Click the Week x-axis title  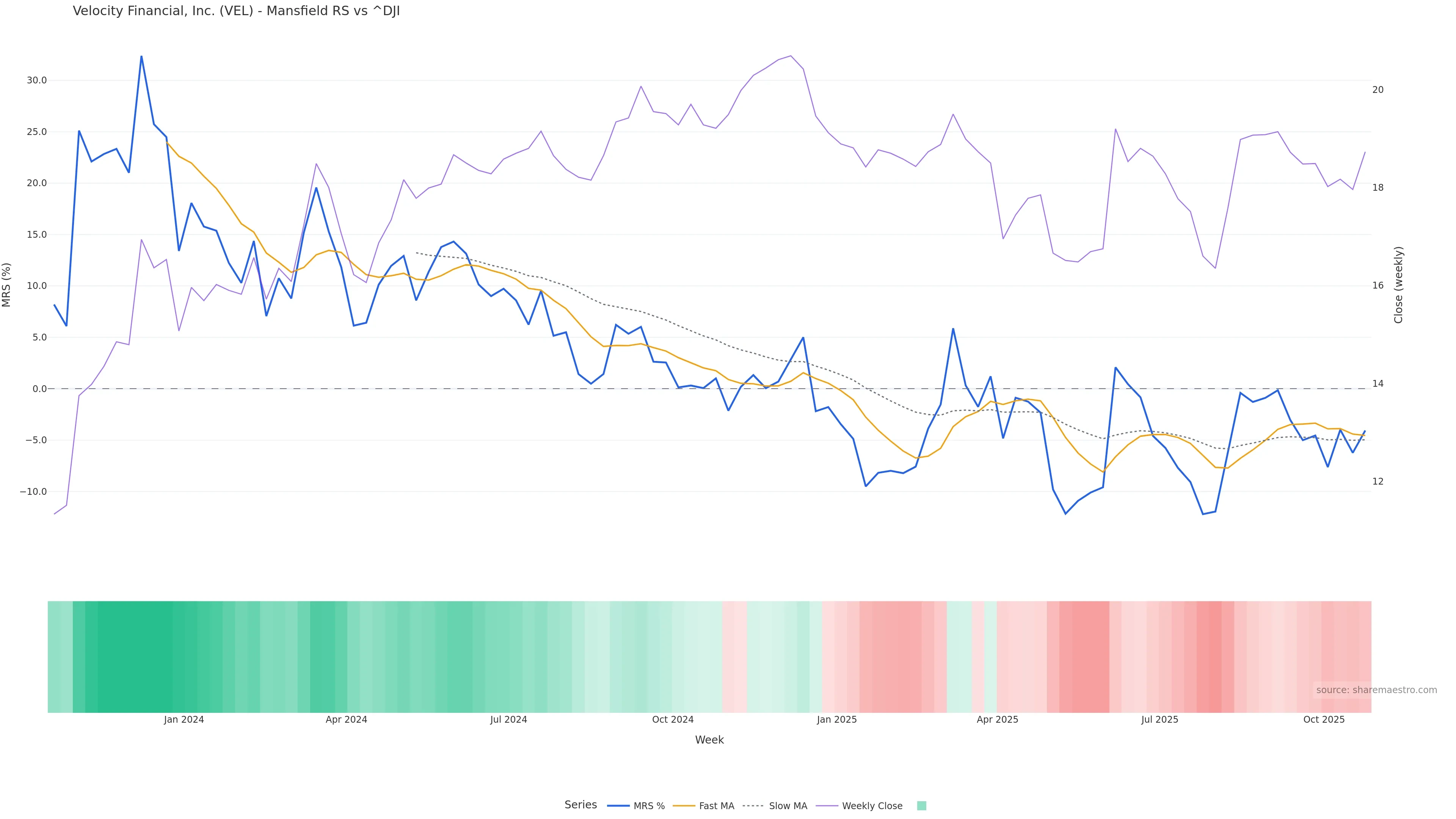(709, 740)
